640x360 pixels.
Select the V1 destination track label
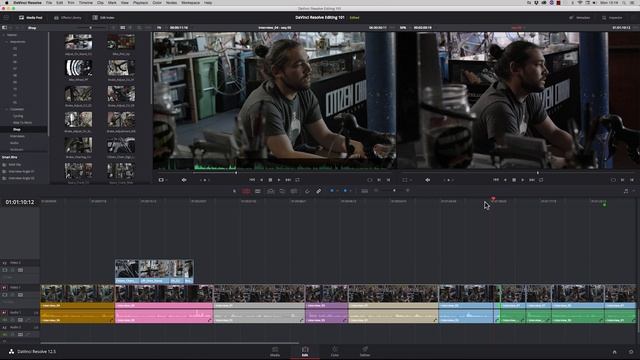click(x=4, y=288)
